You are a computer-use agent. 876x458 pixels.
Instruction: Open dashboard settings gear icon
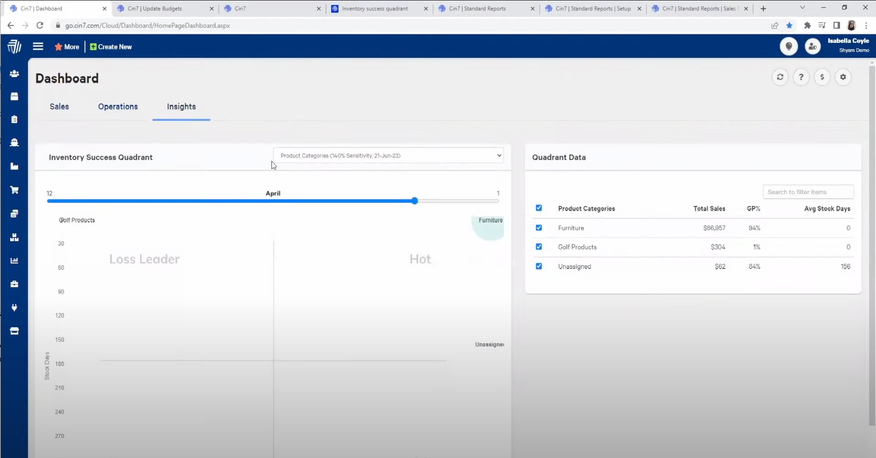843,77
